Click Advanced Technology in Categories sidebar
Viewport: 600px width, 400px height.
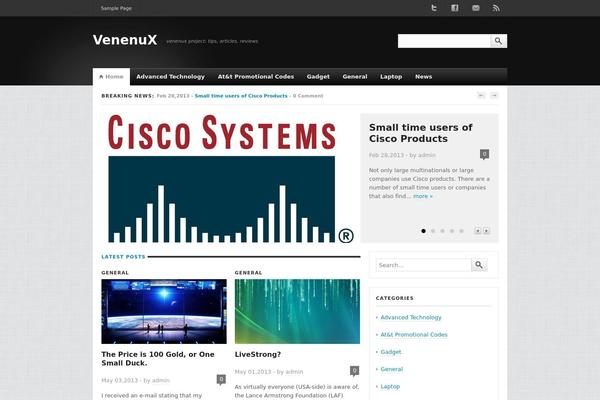pyautogui.click(x=411, y=317)
